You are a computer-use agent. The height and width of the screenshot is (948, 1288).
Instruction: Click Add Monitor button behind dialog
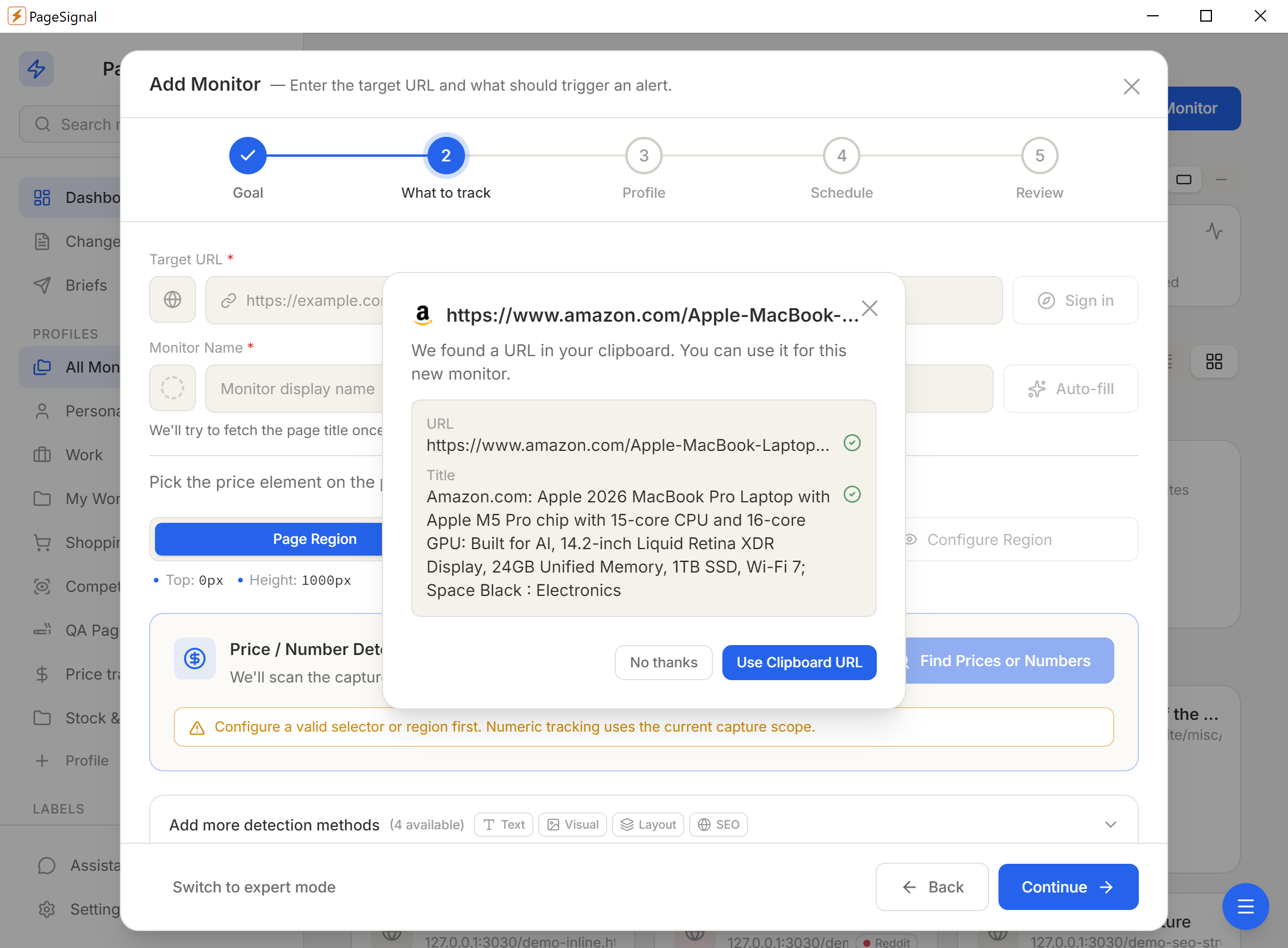1204,108
